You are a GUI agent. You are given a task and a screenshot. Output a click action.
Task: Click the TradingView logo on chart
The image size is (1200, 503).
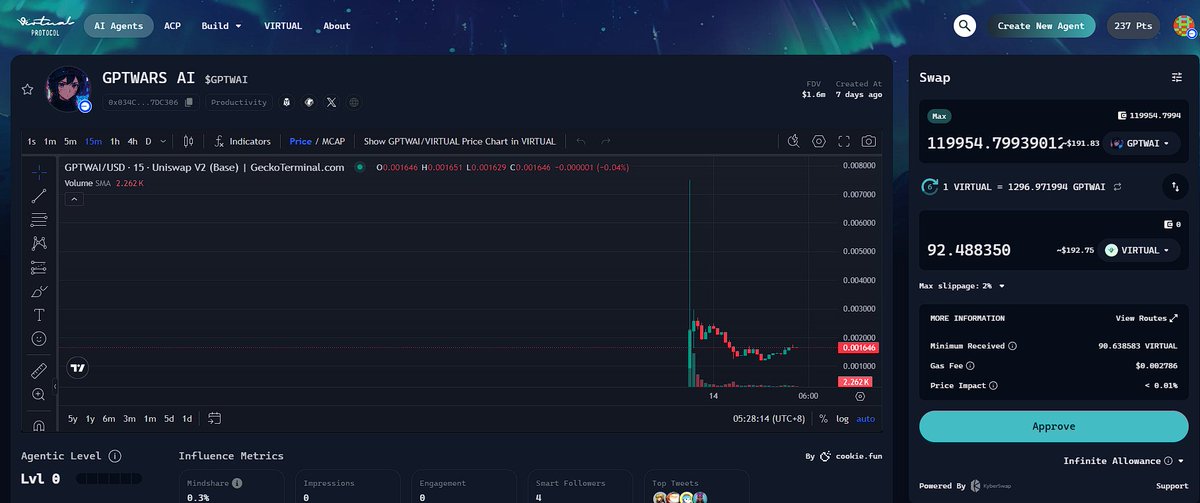77,368
